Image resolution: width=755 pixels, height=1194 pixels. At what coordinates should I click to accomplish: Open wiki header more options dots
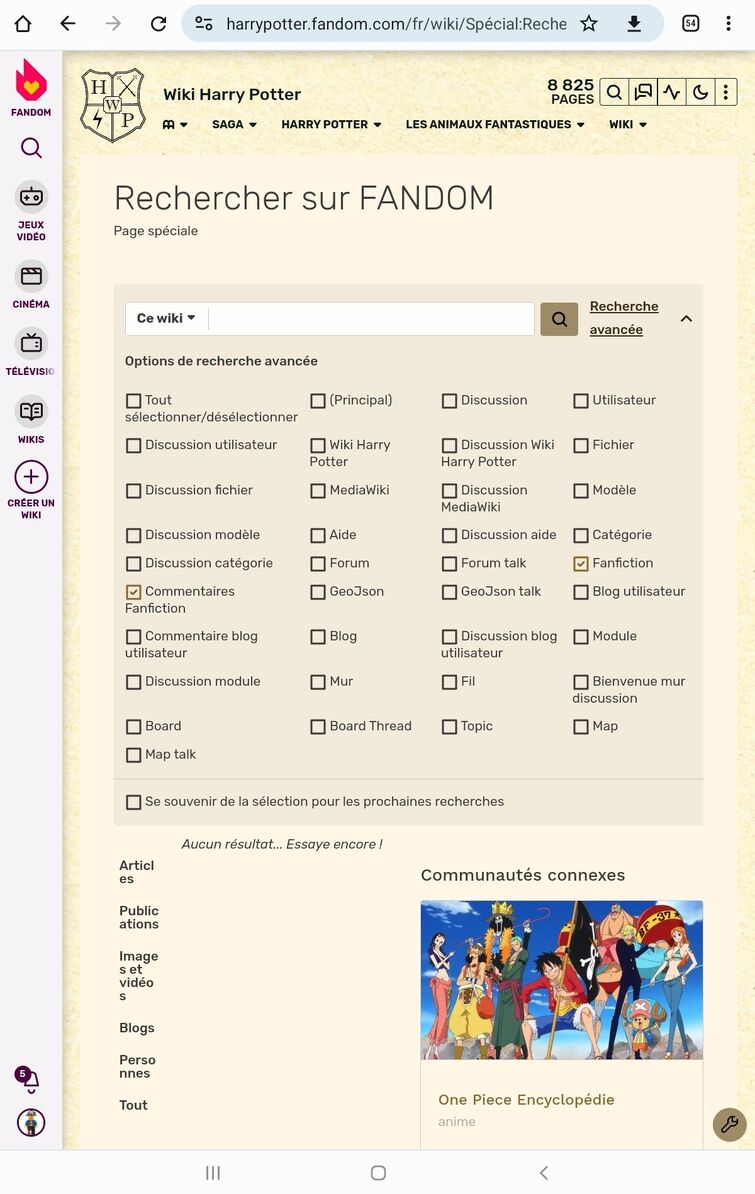point(725,93)
